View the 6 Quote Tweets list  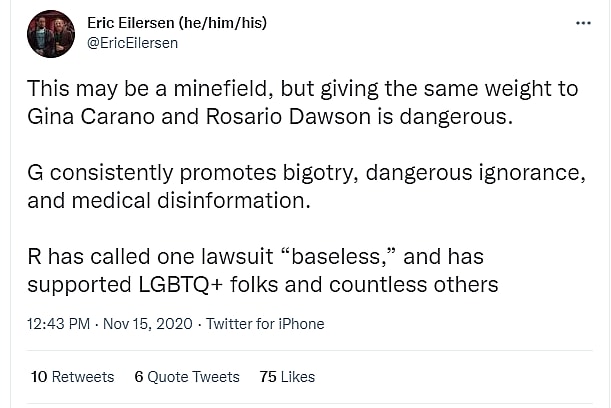[x=187, y=377]
